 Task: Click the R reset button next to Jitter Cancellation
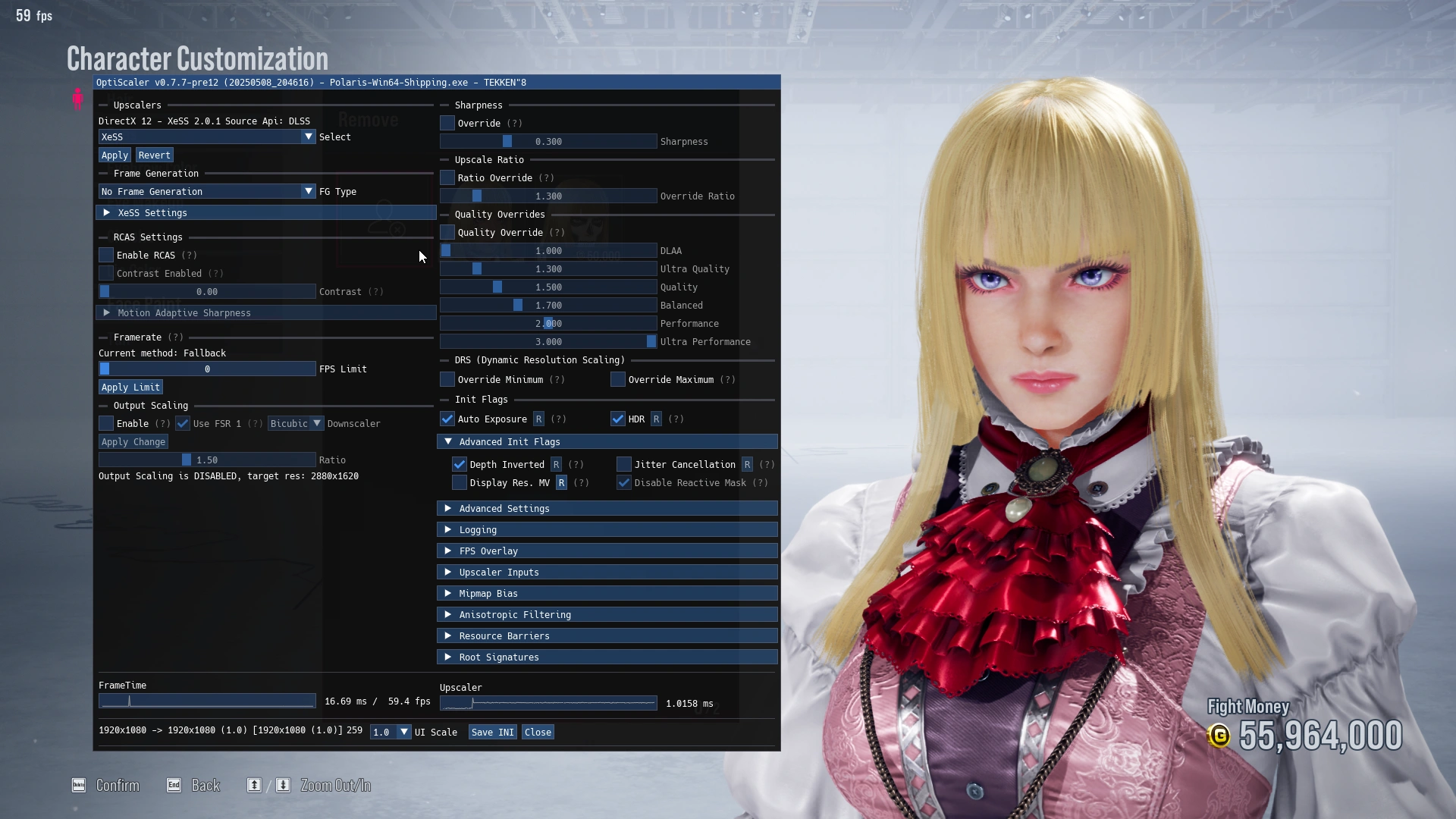[748, 464]
